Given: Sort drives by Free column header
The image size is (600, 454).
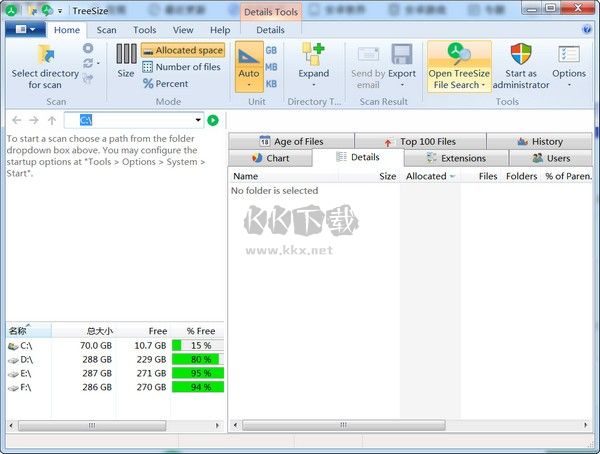Looking at the screenshot, I should (x=143, y=331).
